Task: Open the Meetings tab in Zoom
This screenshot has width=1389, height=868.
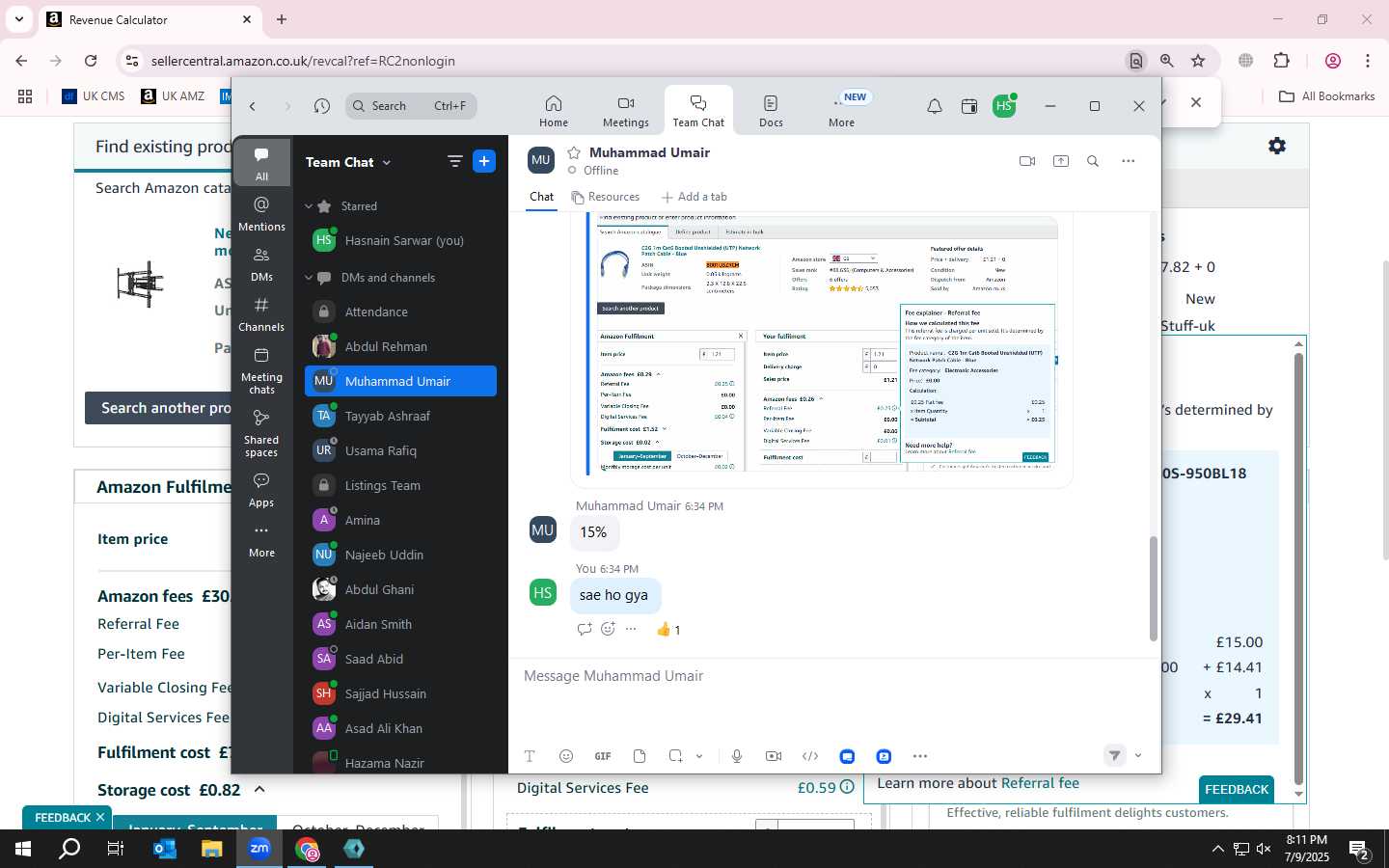Action: (625, 111)
